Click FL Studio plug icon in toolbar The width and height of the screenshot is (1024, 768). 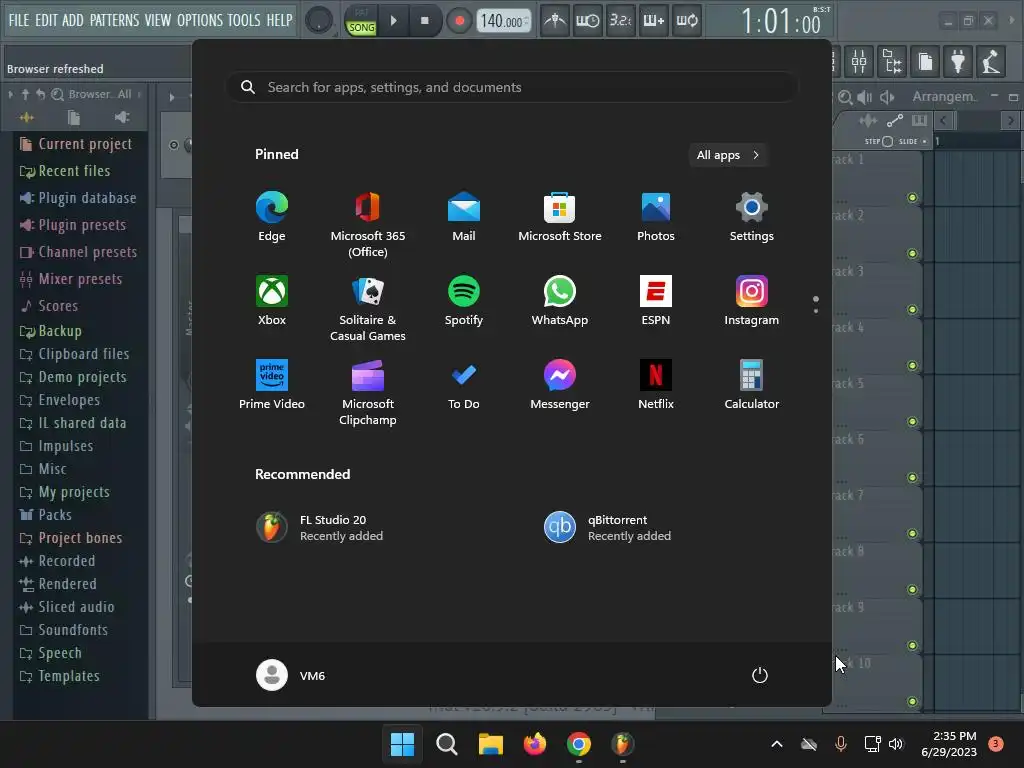(958, 62)
